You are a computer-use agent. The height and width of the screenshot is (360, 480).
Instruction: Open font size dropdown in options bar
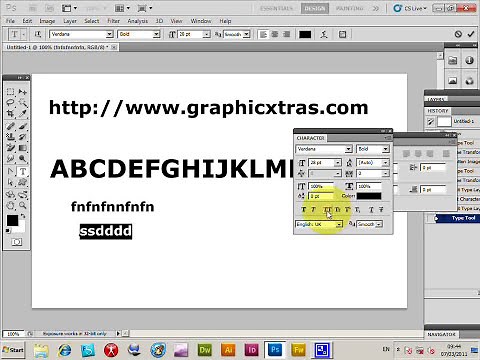(x=207, y=34)
